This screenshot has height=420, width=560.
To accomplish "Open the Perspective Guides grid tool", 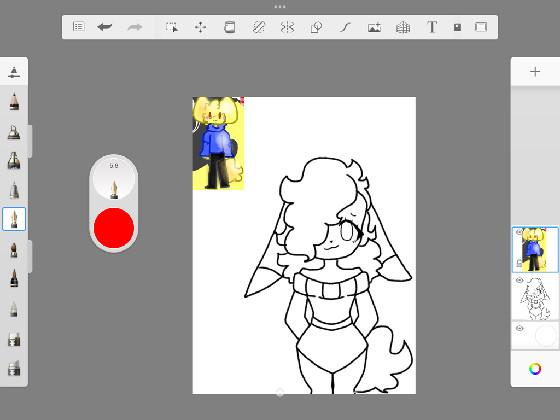I will click(x=403, y=27).
